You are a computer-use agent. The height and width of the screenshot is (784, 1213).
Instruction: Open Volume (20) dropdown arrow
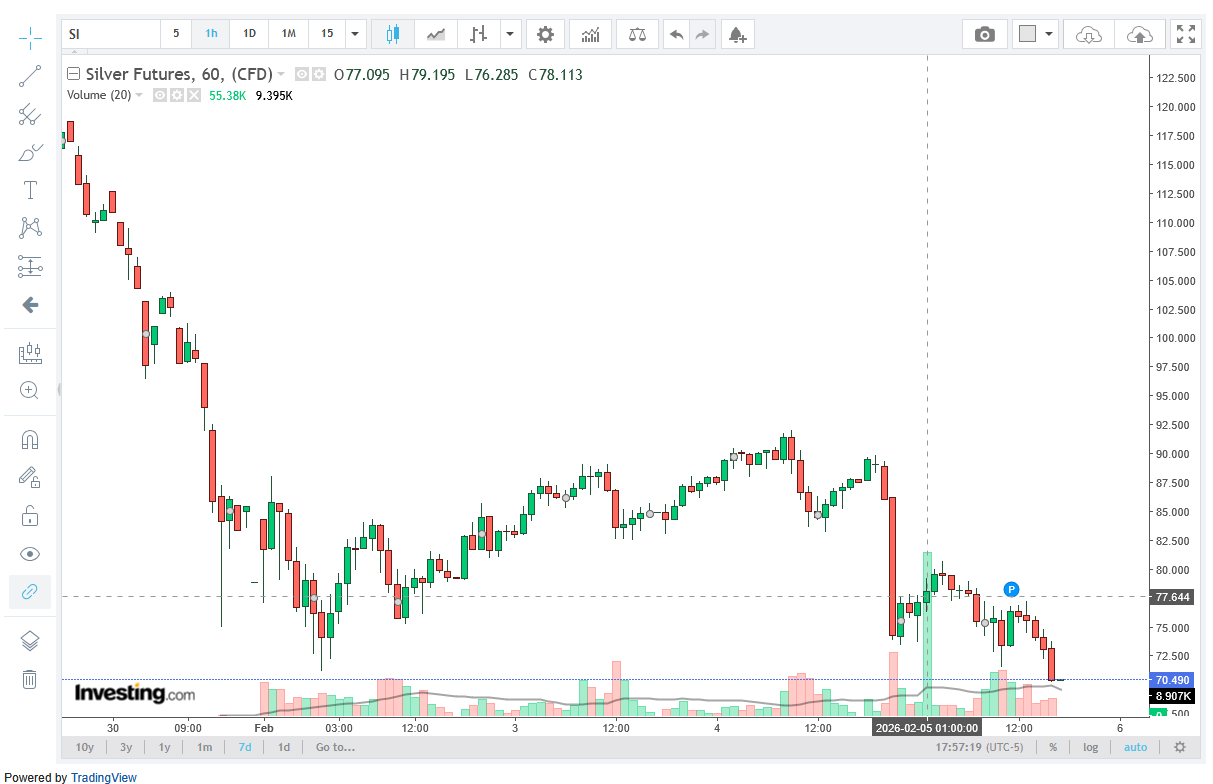click(x=139, y=95)
